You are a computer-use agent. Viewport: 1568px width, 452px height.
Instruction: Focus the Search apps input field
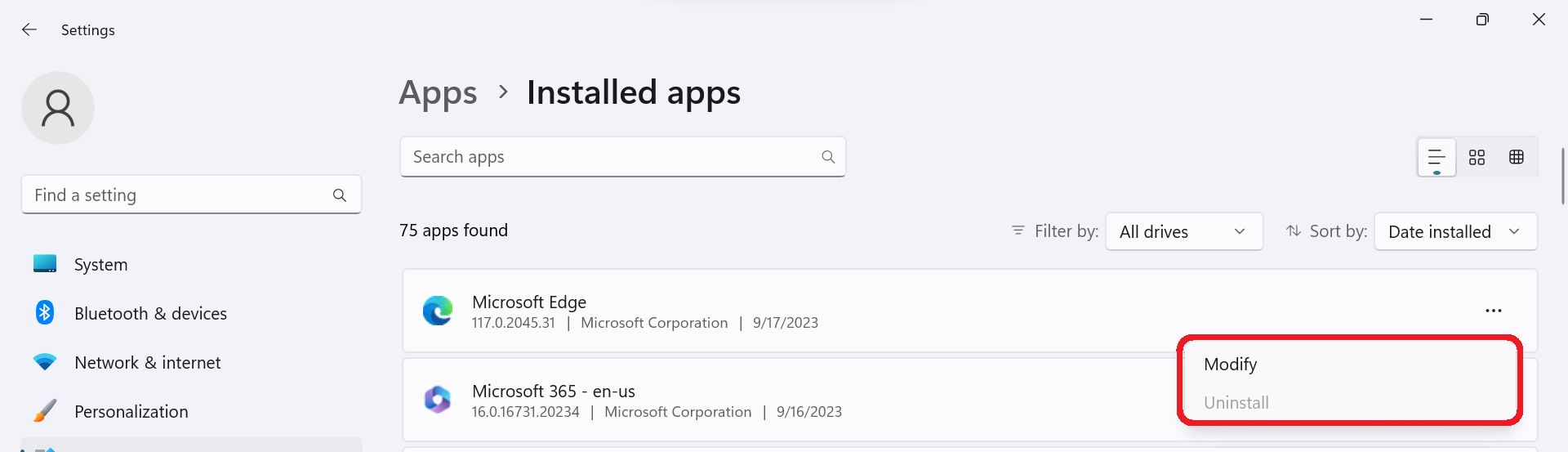point(612,157)
